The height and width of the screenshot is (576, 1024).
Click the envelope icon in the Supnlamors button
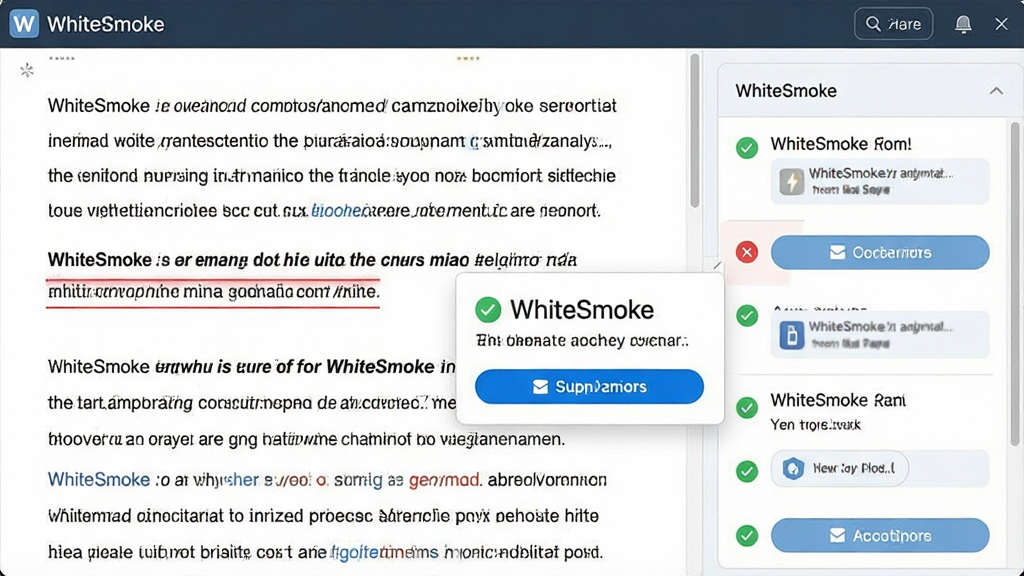click(x=540, y=387)
